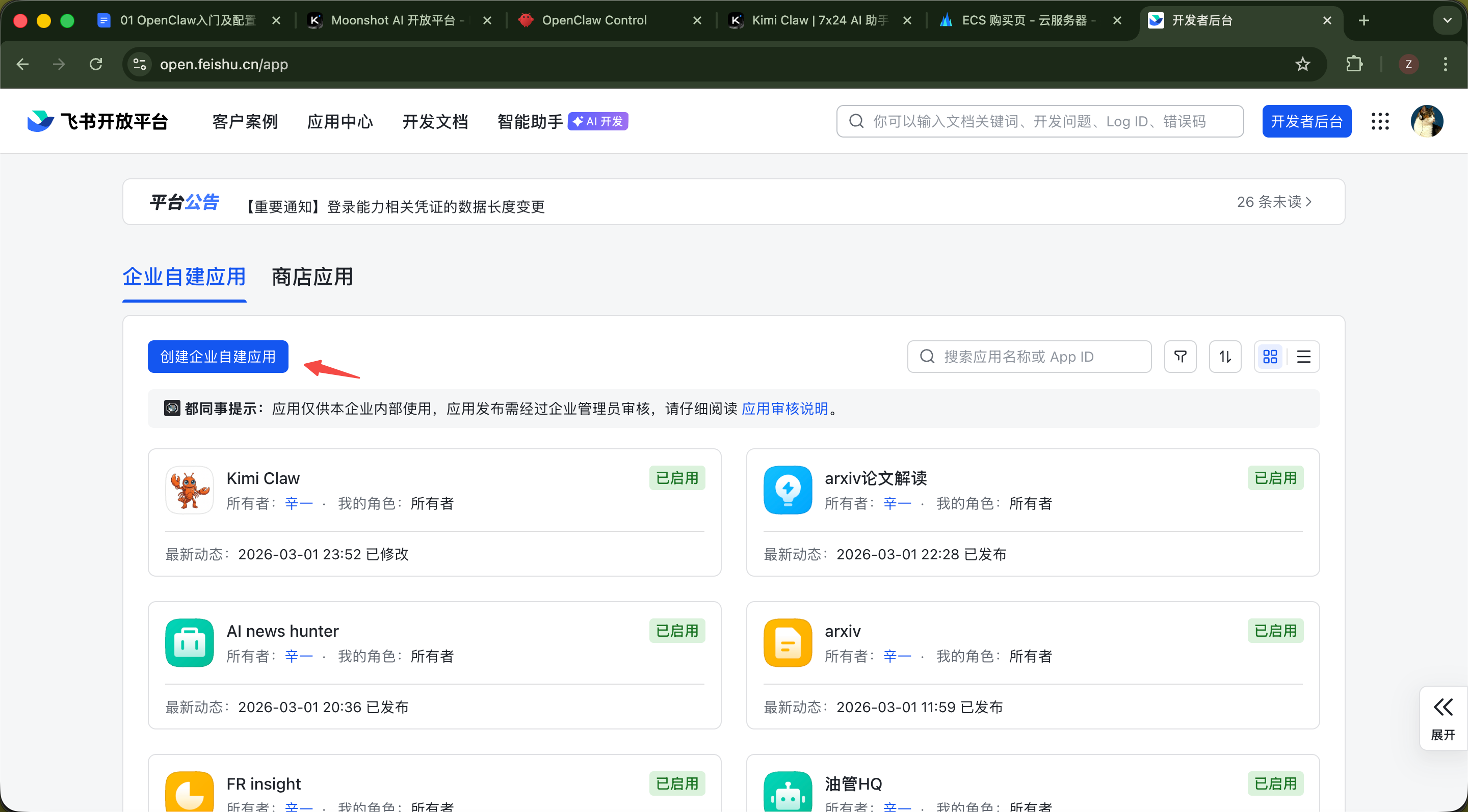
Task: Switch to the Kimi Claw browser tab
Action: tap(820, 20)
